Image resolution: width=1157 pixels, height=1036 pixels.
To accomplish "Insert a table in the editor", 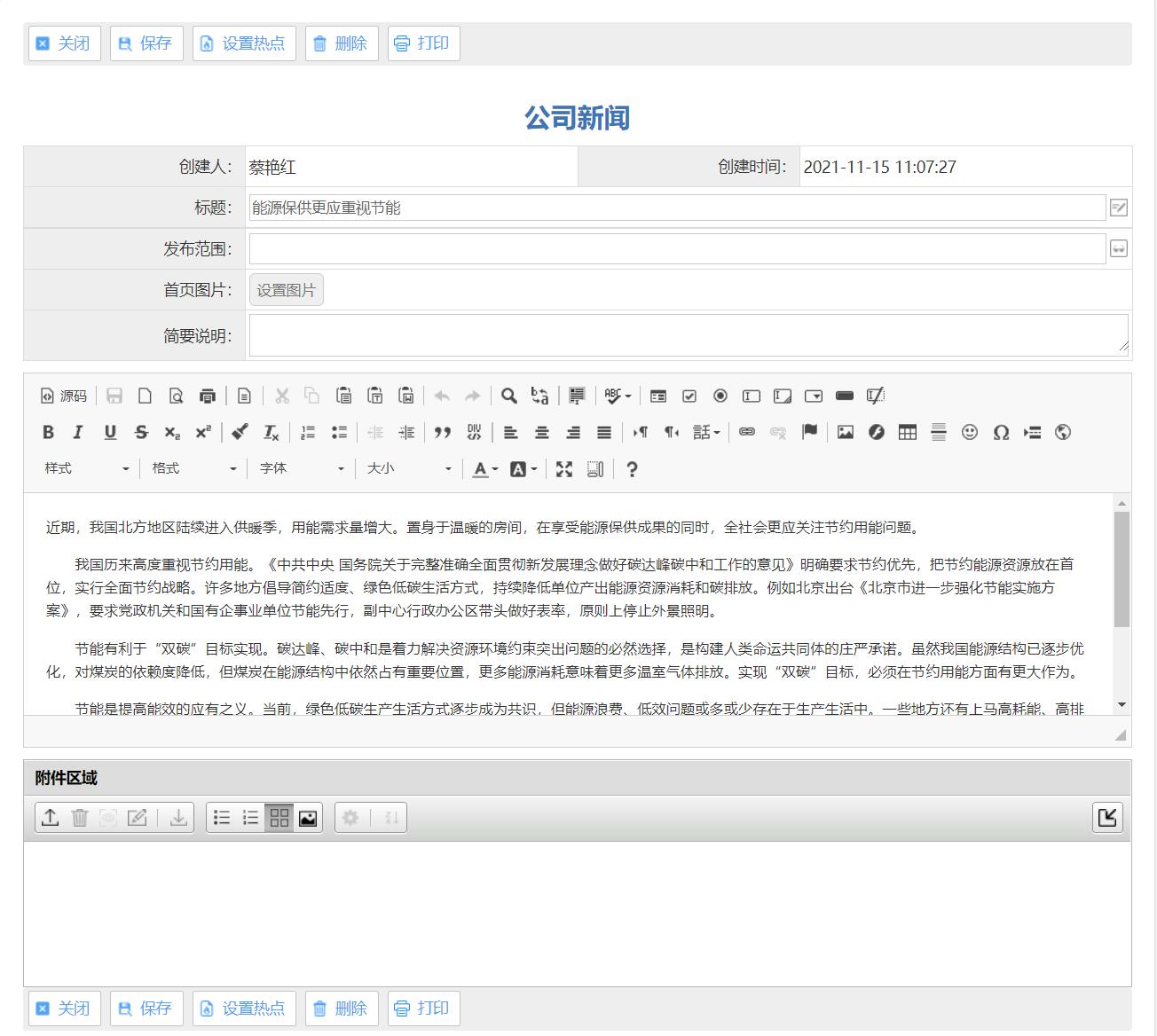I will click(x=907, y=432).
